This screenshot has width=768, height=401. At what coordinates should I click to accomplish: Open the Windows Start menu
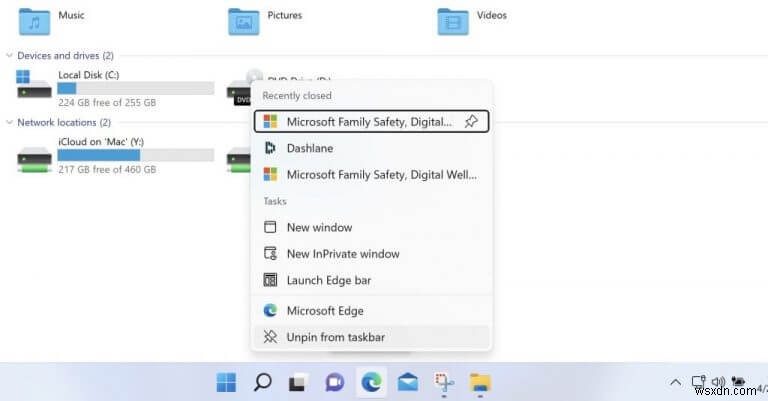(x=226, y=382)
